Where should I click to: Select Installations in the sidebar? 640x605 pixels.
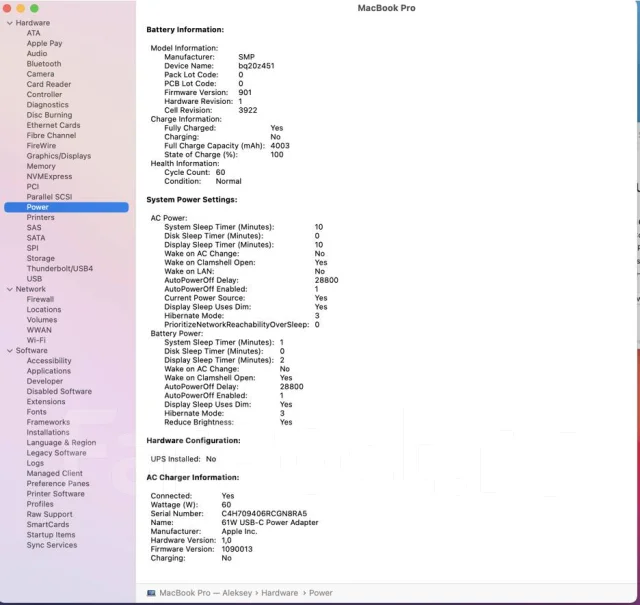pyautogui.click(x=48, y=432)
